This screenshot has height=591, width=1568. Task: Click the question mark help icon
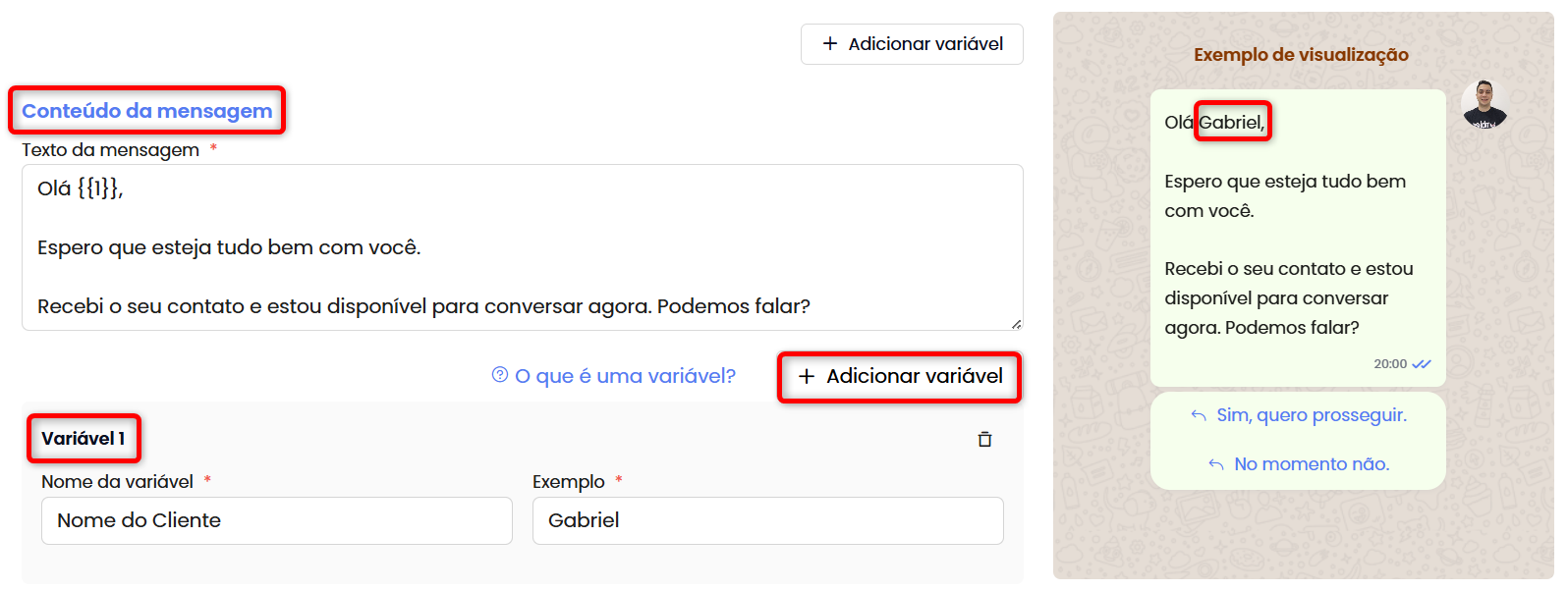498,375
